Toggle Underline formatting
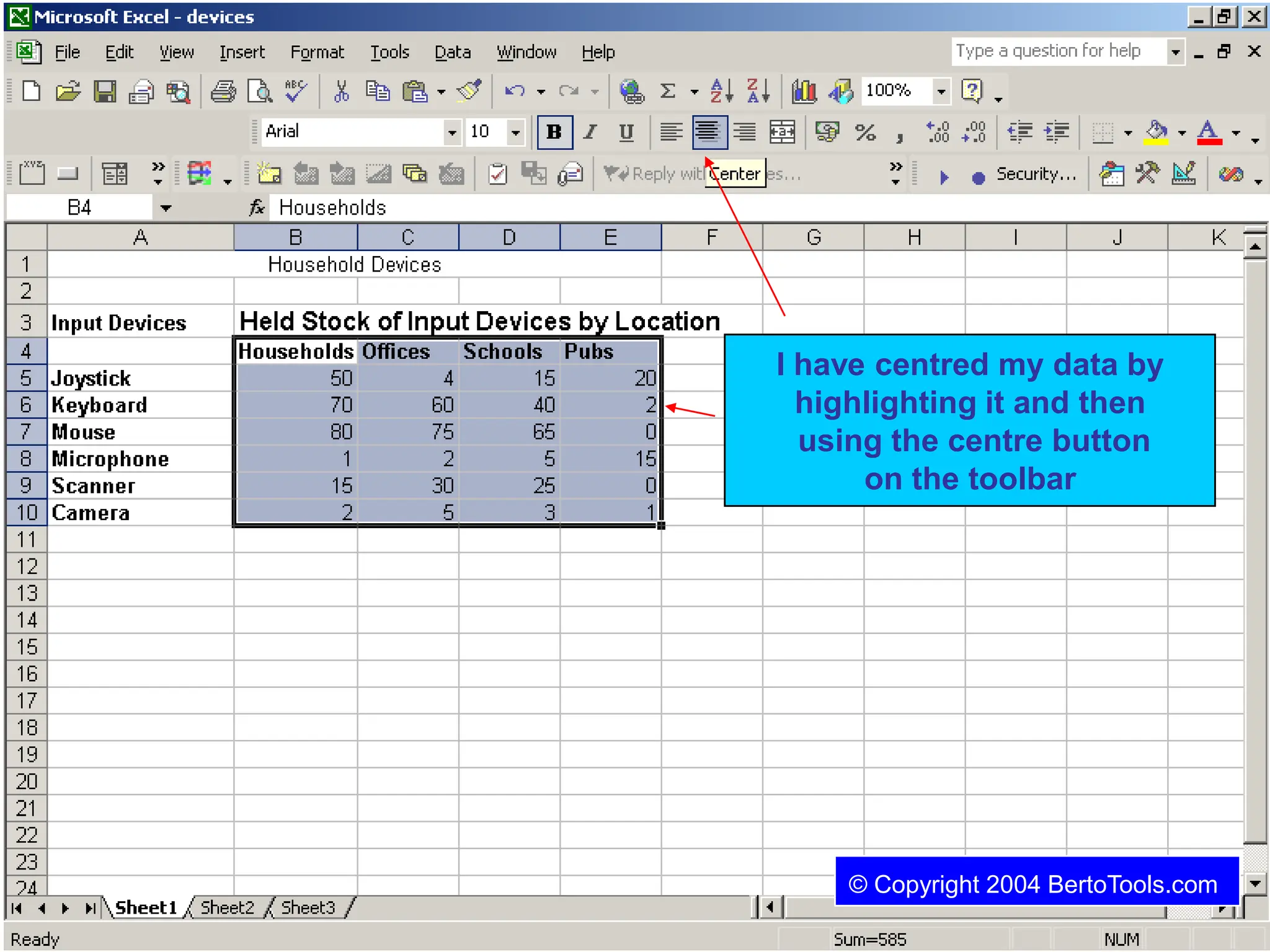Screen dimensions: 1270x952 point(626,132)
